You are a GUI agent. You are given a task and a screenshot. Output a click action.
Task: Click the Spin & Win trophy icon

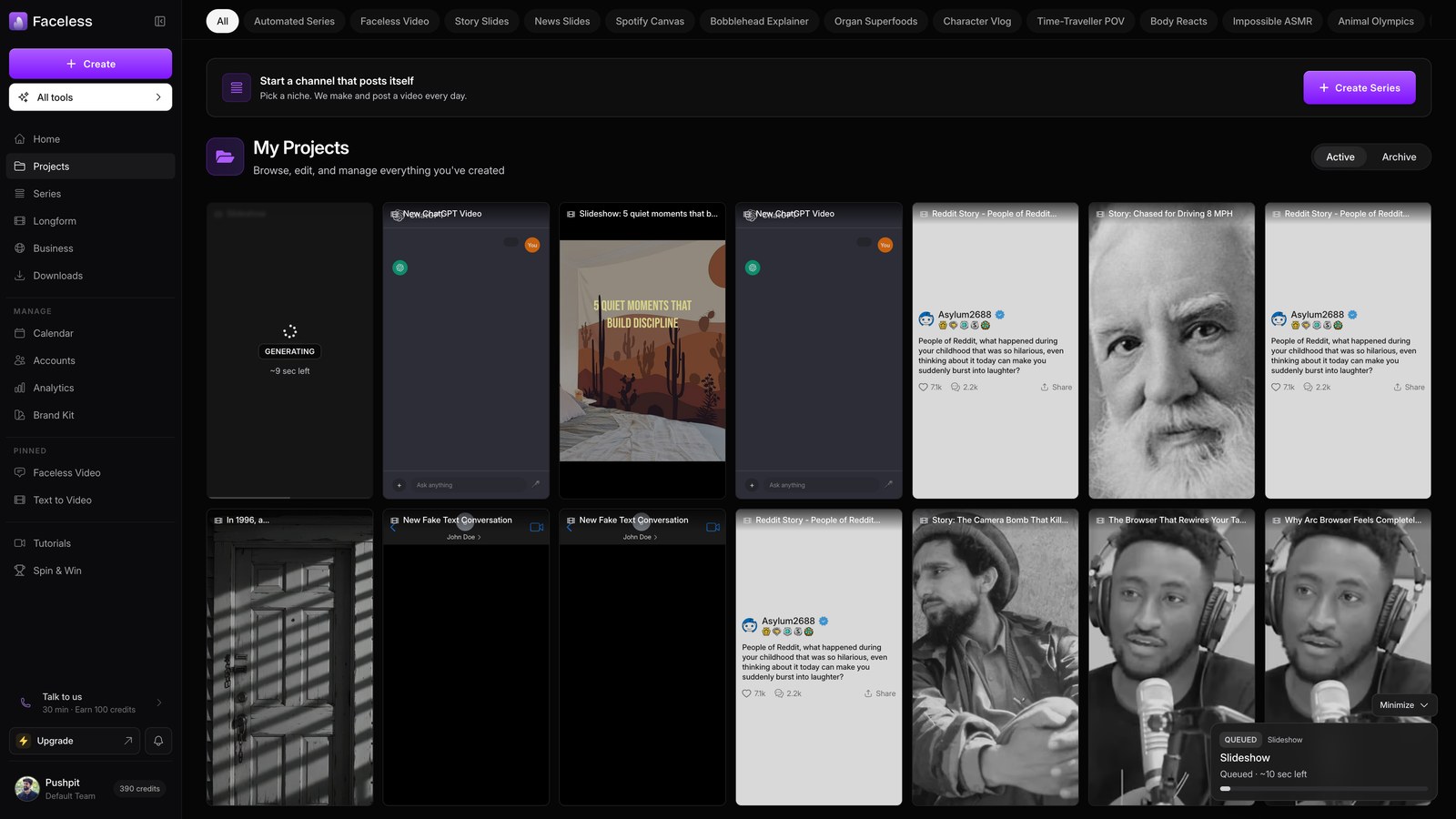coord(20,571)
